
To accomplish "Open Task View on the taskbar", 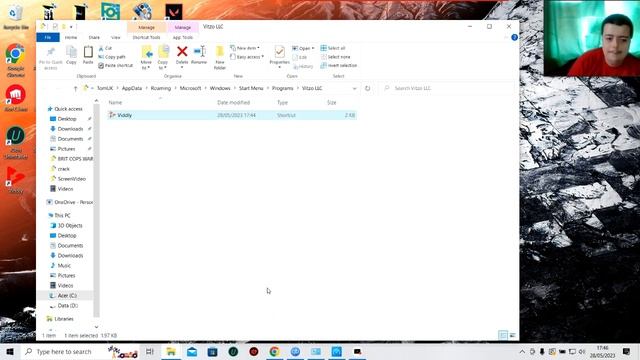I will pyautogui.click(x=150, y=351).
